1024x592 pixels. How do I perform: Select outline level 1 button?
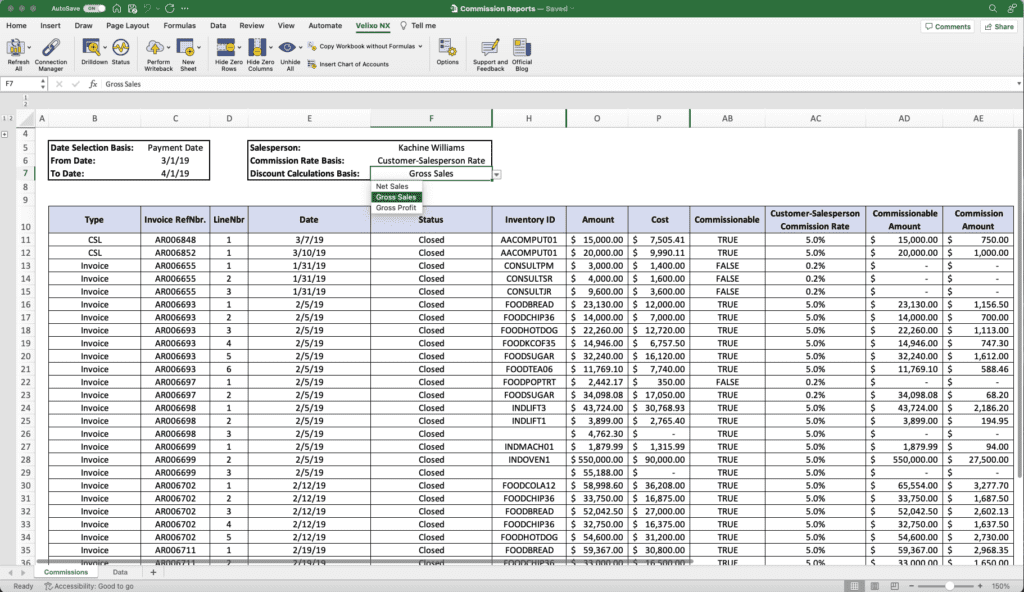coord(4,118)
